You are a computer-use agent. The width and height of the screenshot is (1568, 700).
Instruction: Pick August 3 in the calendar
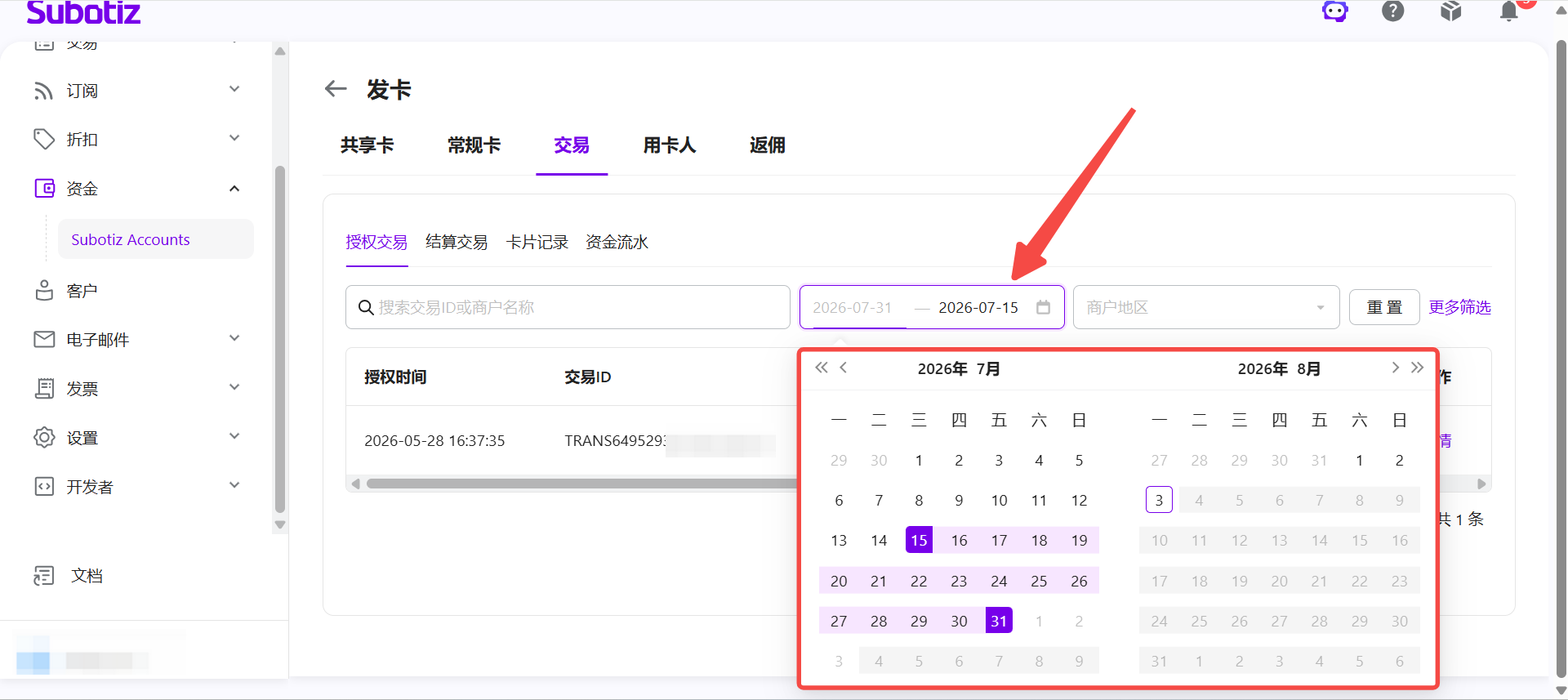[x=1159, y=500]
